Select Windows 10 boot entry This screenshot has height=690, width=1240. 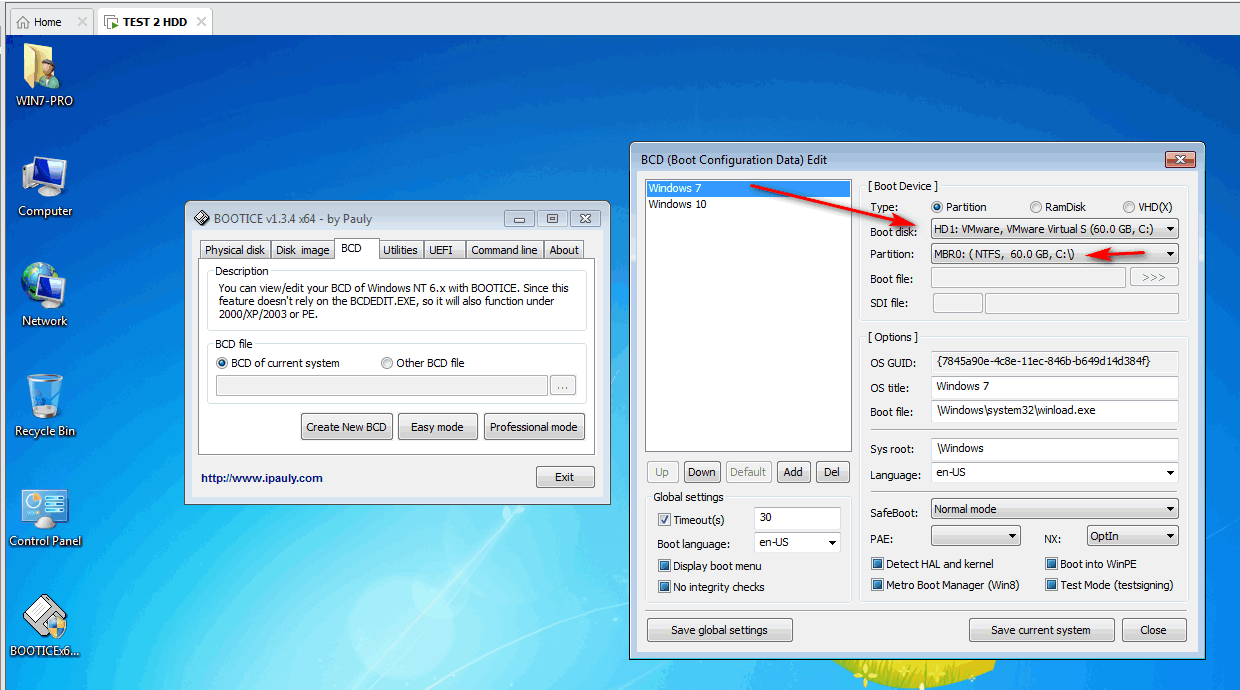click(748, 204)
